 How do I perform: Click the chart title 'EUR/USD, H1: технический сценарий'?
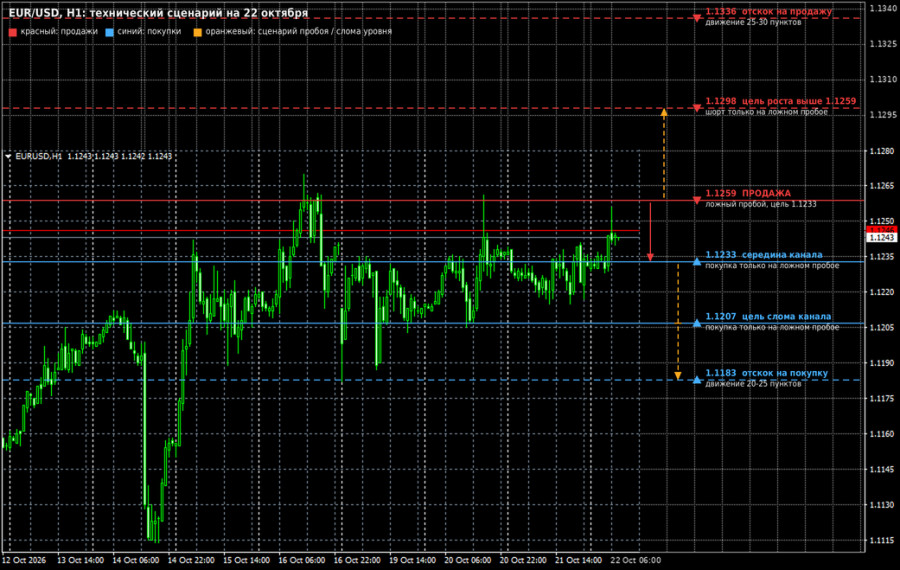158,13
